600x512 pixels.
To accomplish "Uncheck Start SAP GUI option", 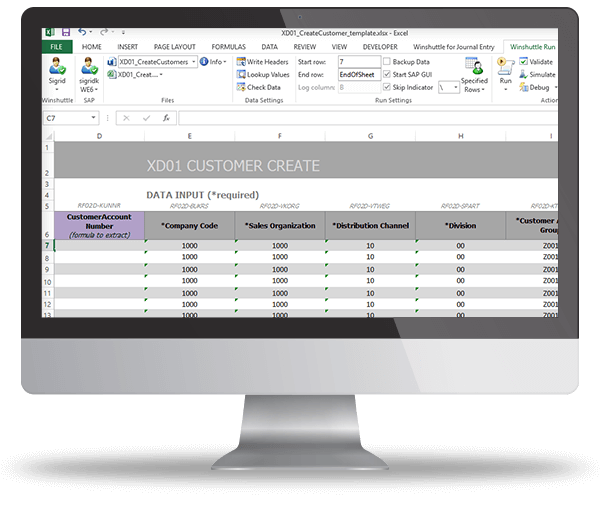I will [386, 74].
